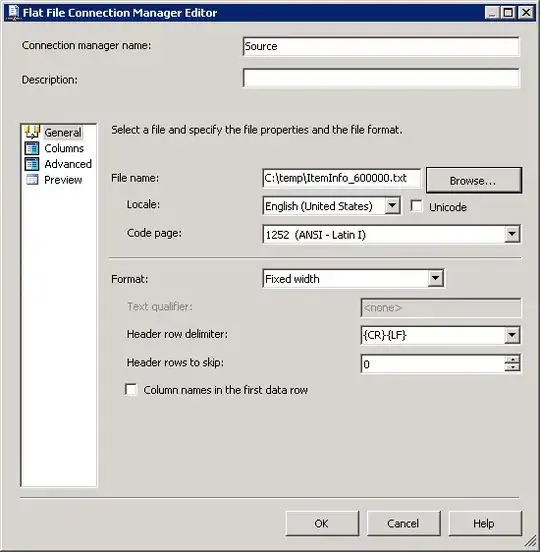Screen dimensions: 540x552
Task: Increase Header rows to skip with up arrow
Action: point(512,359)
